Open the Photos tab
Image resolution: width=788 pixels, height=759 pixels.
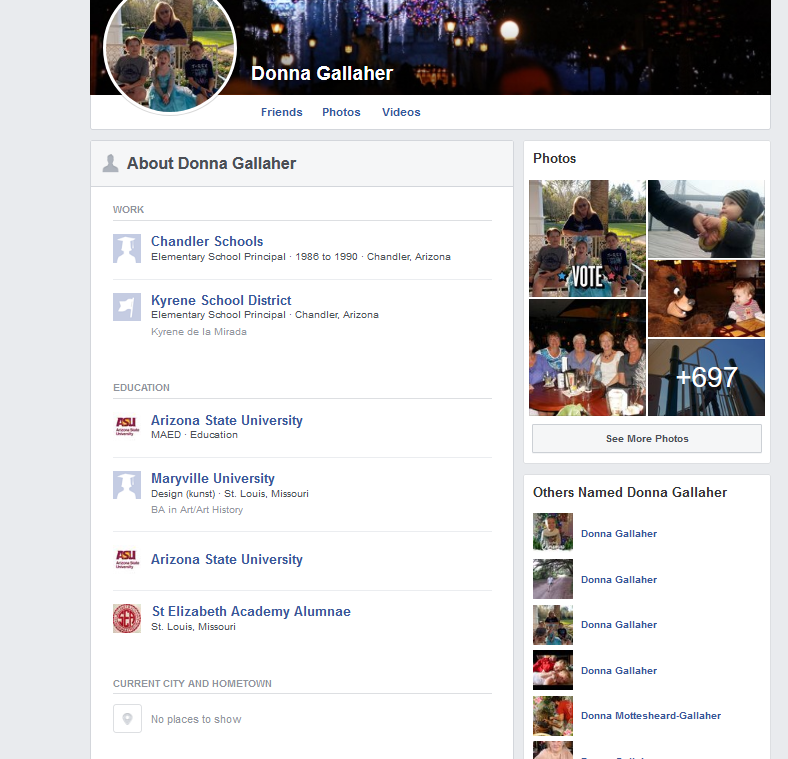[x=341, y=112]
